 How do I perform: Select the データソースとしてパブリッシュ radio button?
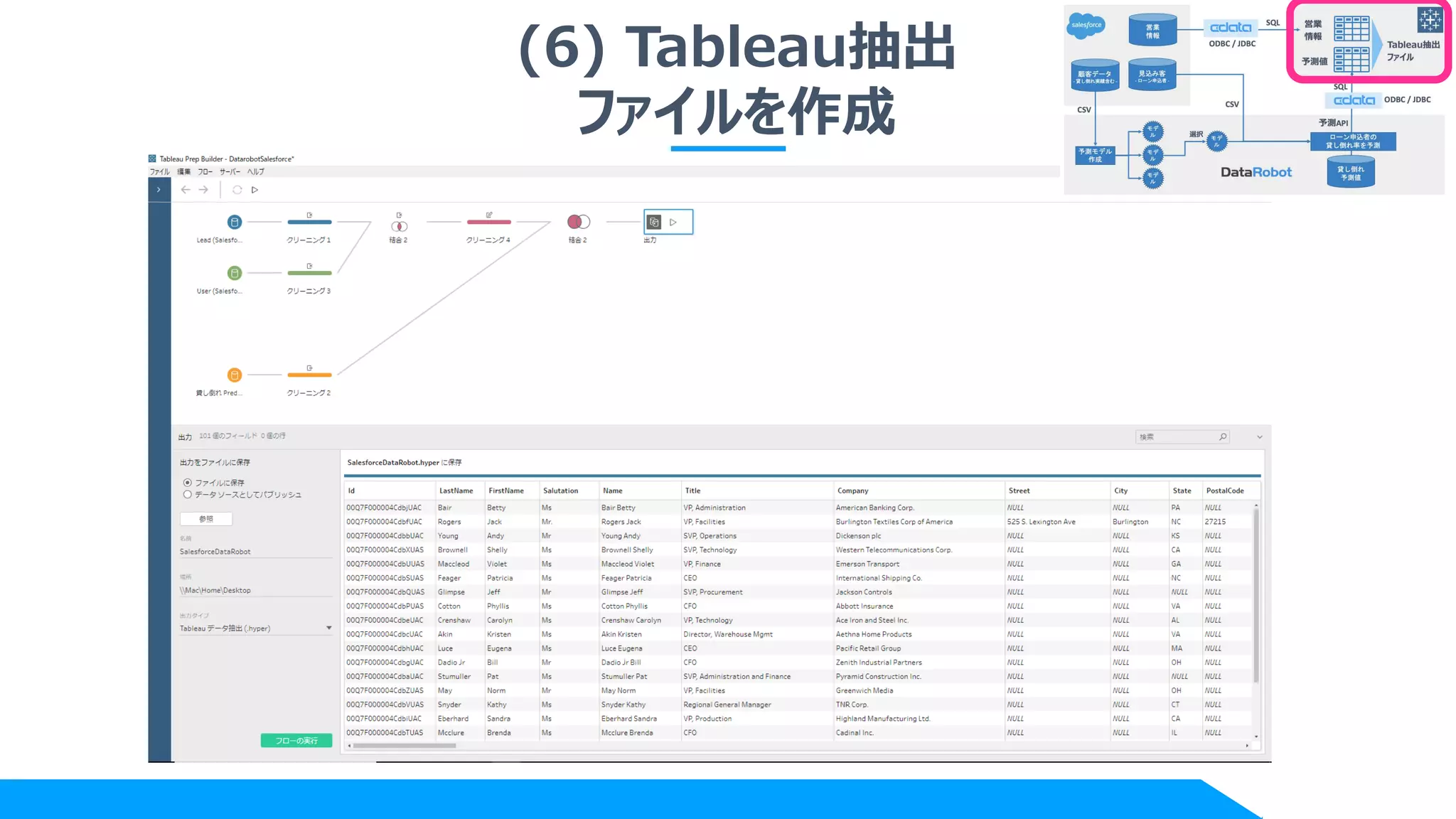[x=188, y=494]
